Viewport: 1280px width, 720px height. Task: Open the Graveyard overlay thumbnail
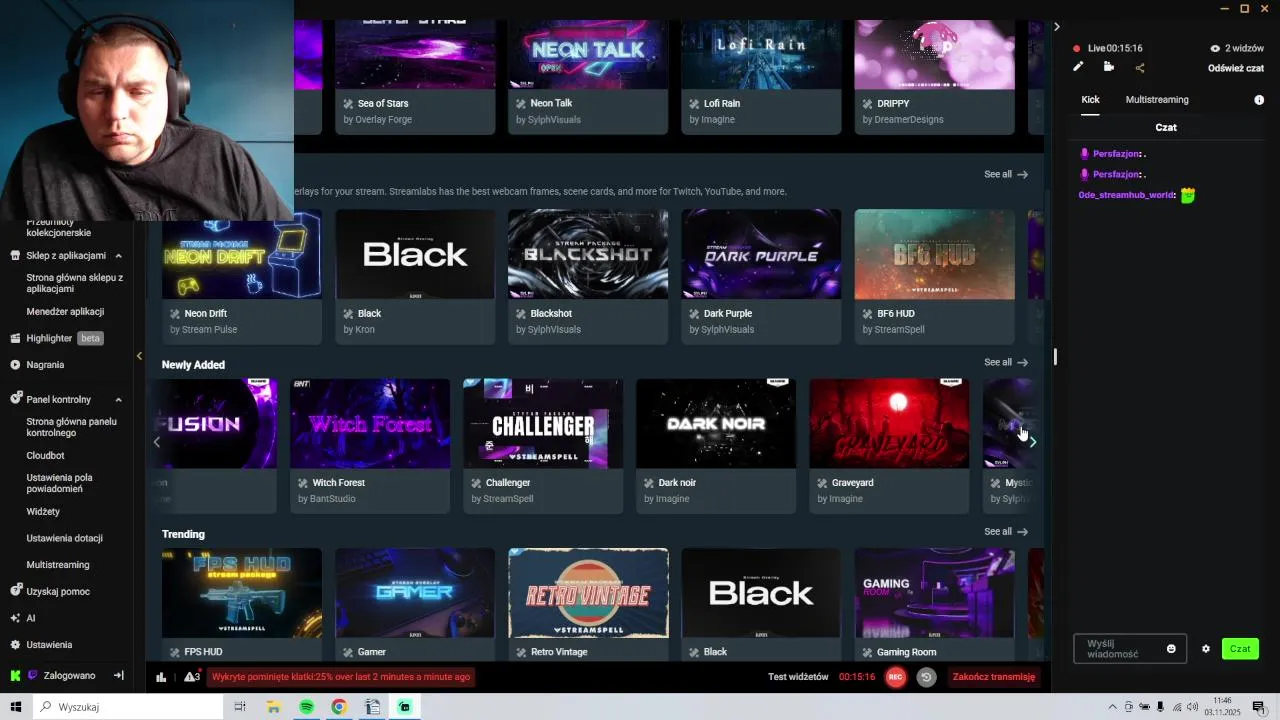[x=889, y=423]
